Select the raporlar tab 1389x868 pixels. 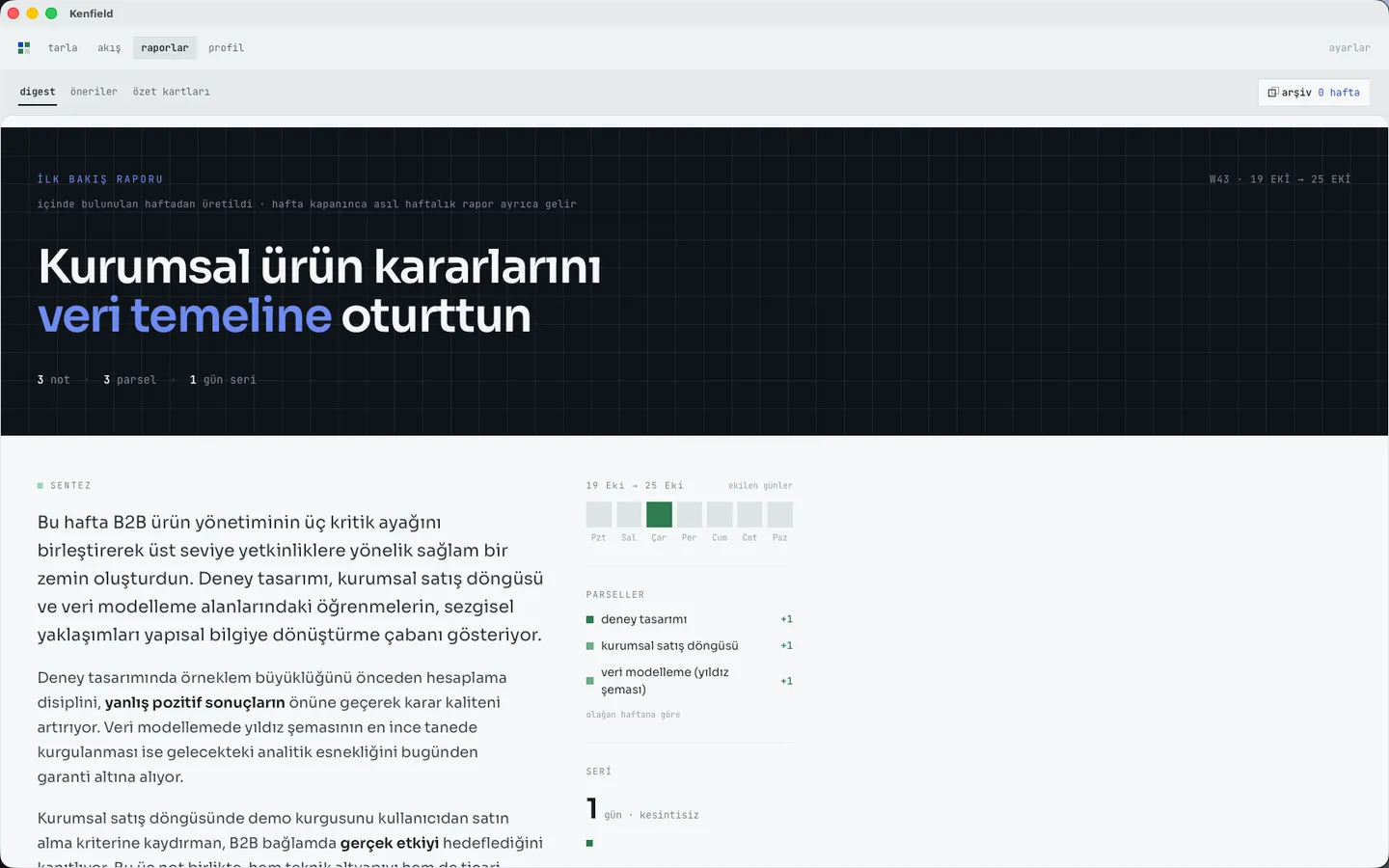pos(165,47)
